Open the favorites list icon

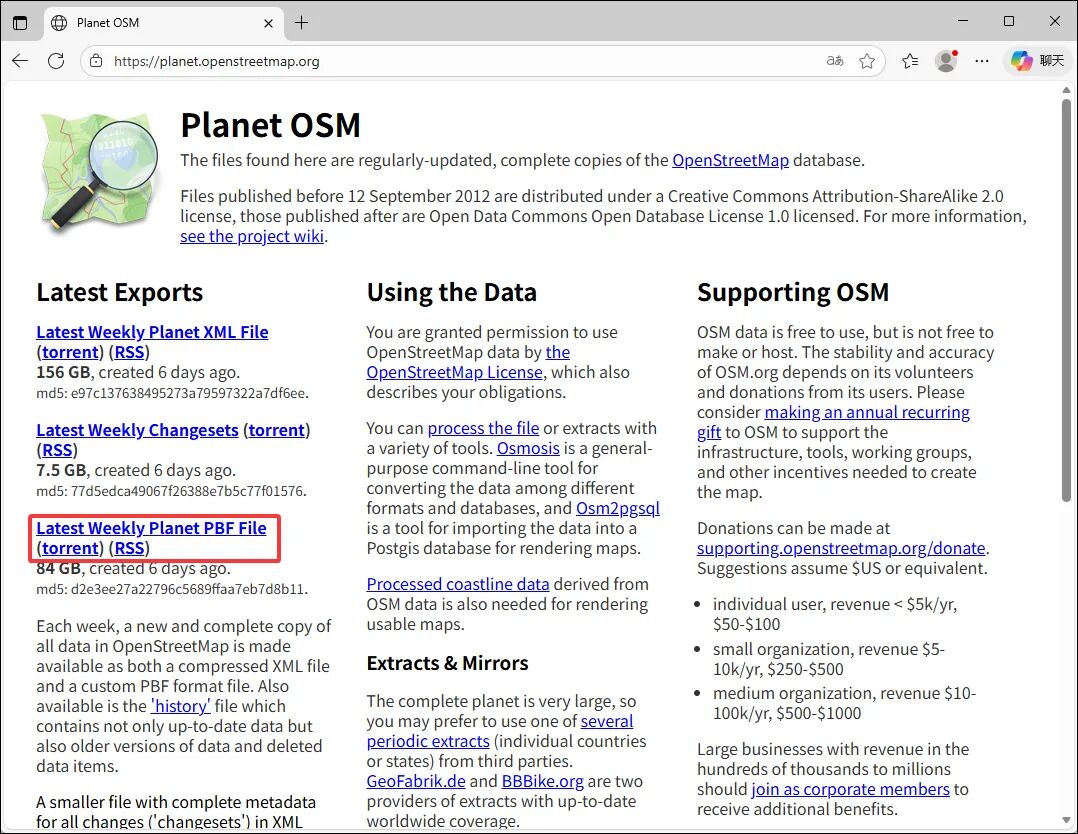tap(910, 61)
